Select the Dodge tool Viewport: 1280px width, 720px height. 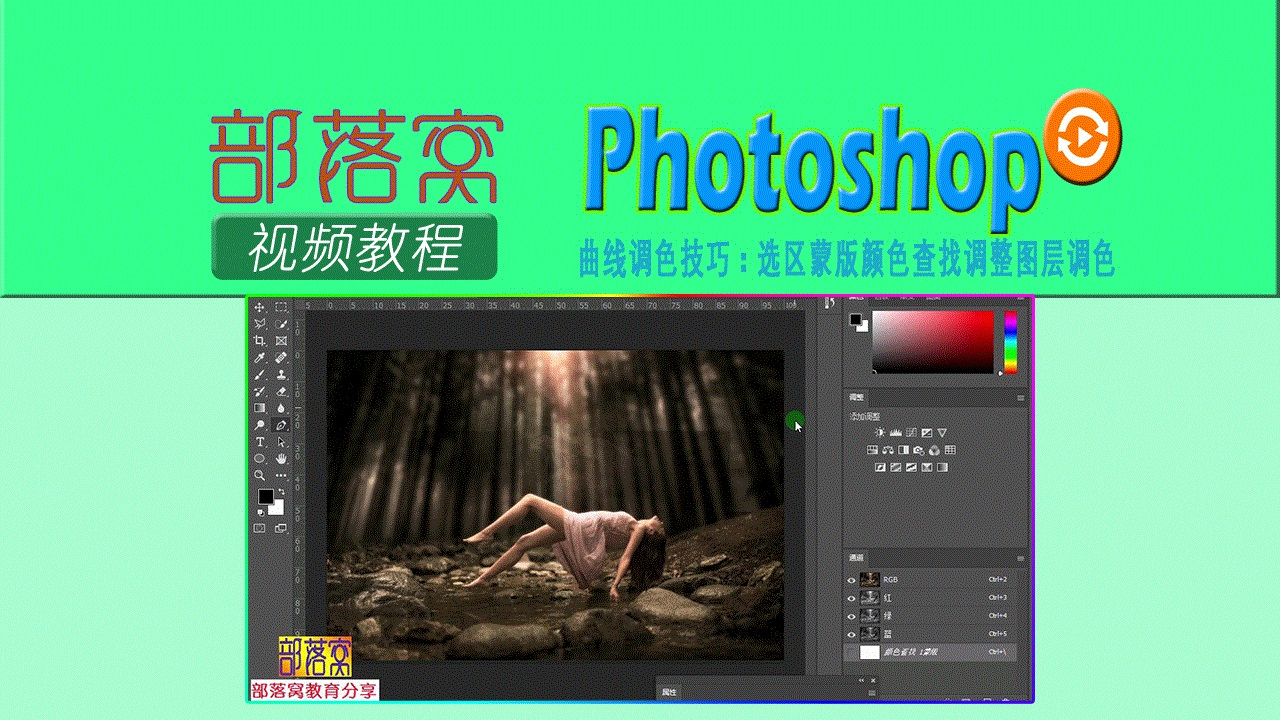pos(260,425)
